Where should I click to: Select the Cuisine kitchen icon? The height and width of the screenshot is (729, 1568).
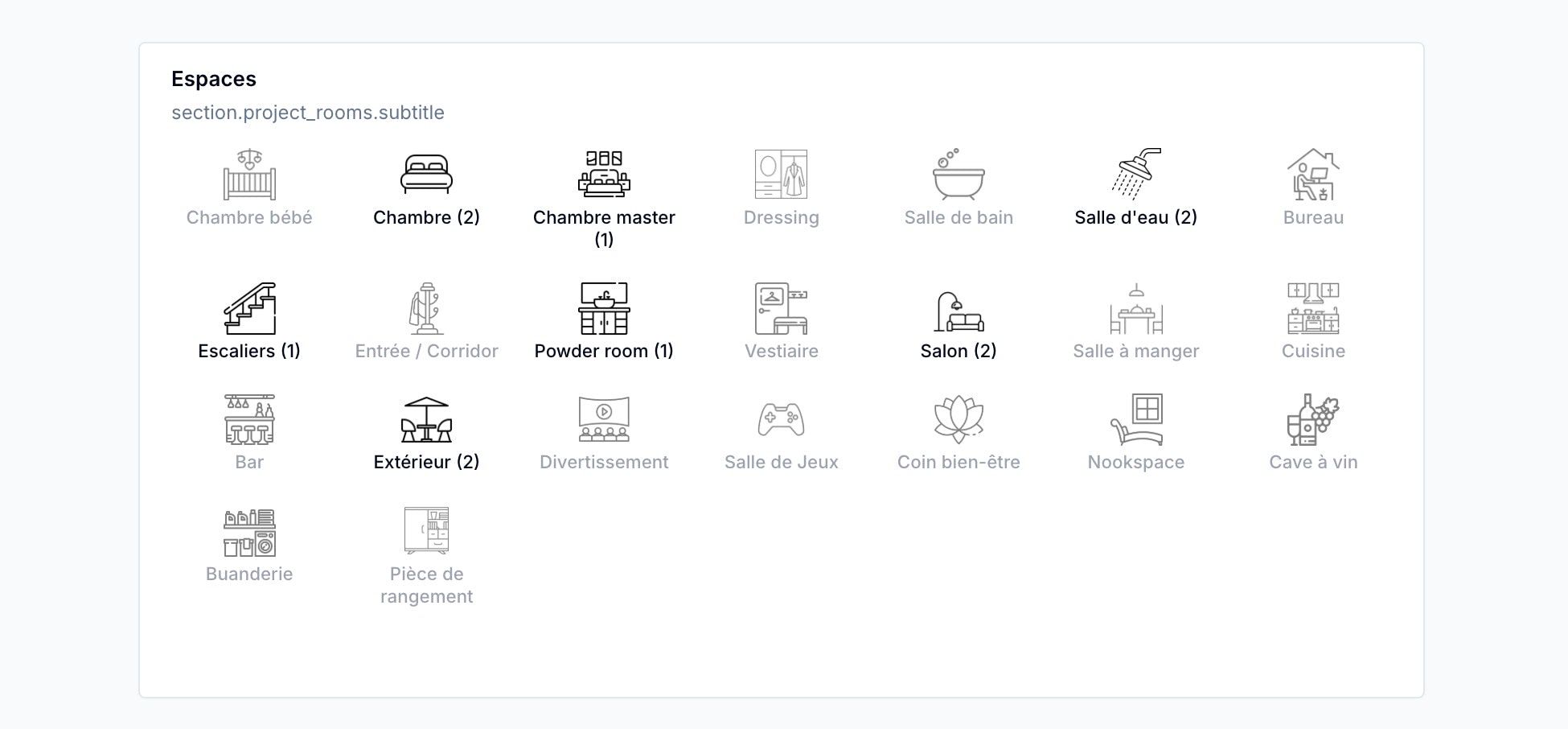(x=1313, y=308)
